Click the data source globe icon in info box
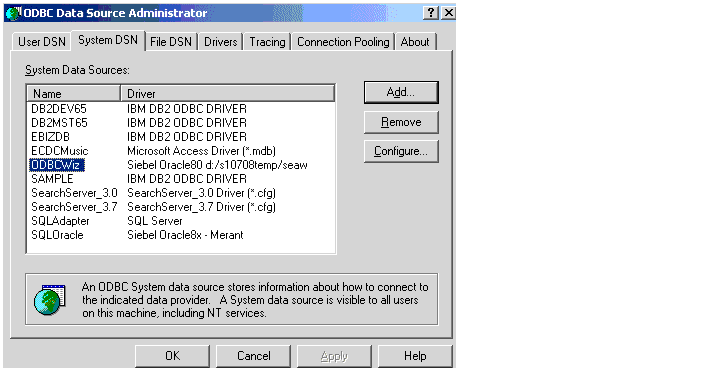 [x=50, y=299]
